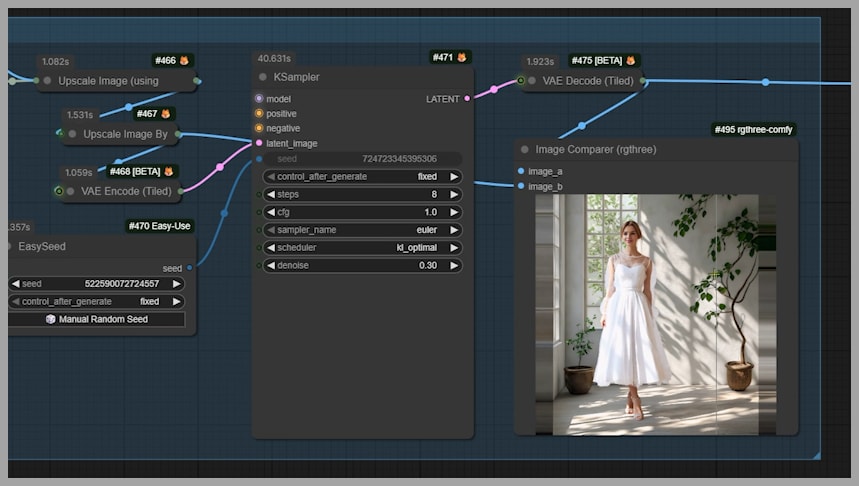Click the KSampler LATENT output socket
This screenshot has height=486, width=859.
(467, 99)
